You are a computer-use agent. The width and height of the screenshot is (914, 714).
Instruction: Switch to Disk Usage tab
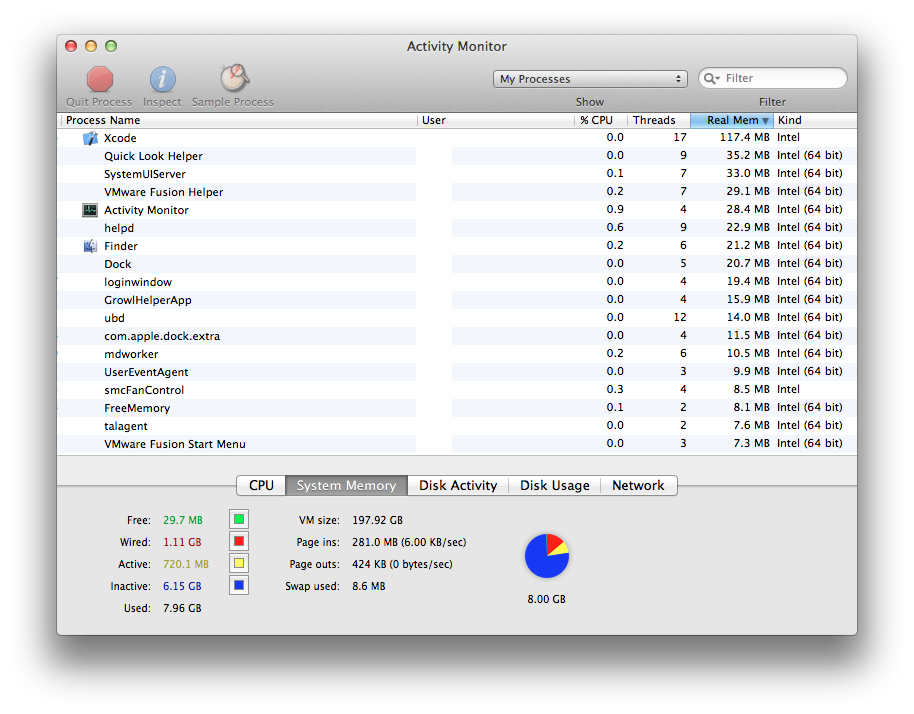[x=554, y=486]
